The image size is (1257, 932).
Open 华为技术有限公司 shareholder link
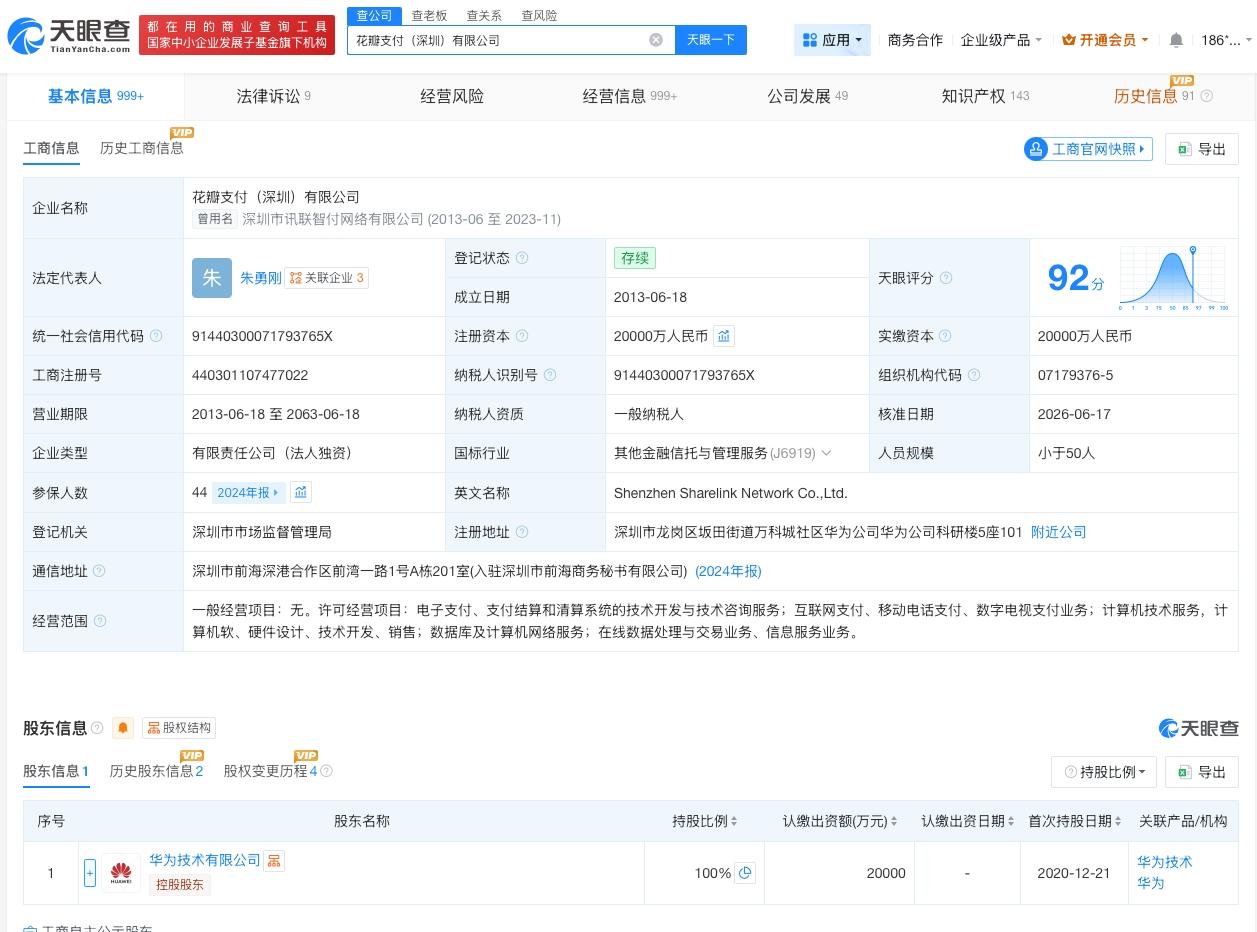click(205, 860)
